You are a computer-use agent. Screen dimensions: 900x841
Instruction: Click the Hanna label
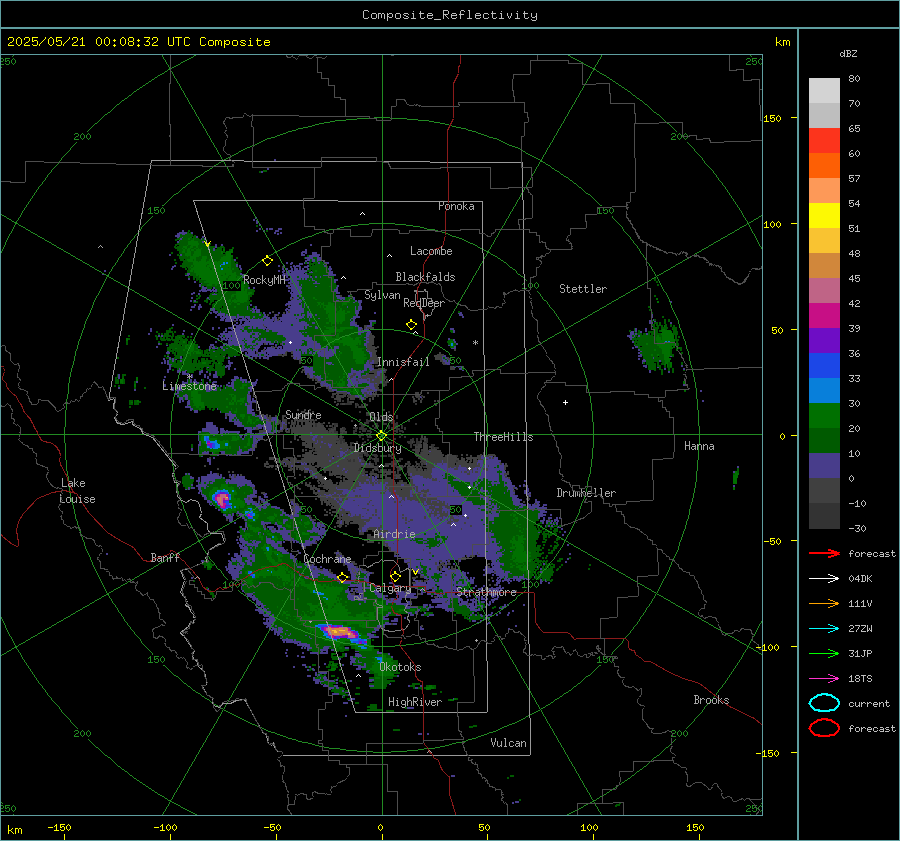point(699,446)
